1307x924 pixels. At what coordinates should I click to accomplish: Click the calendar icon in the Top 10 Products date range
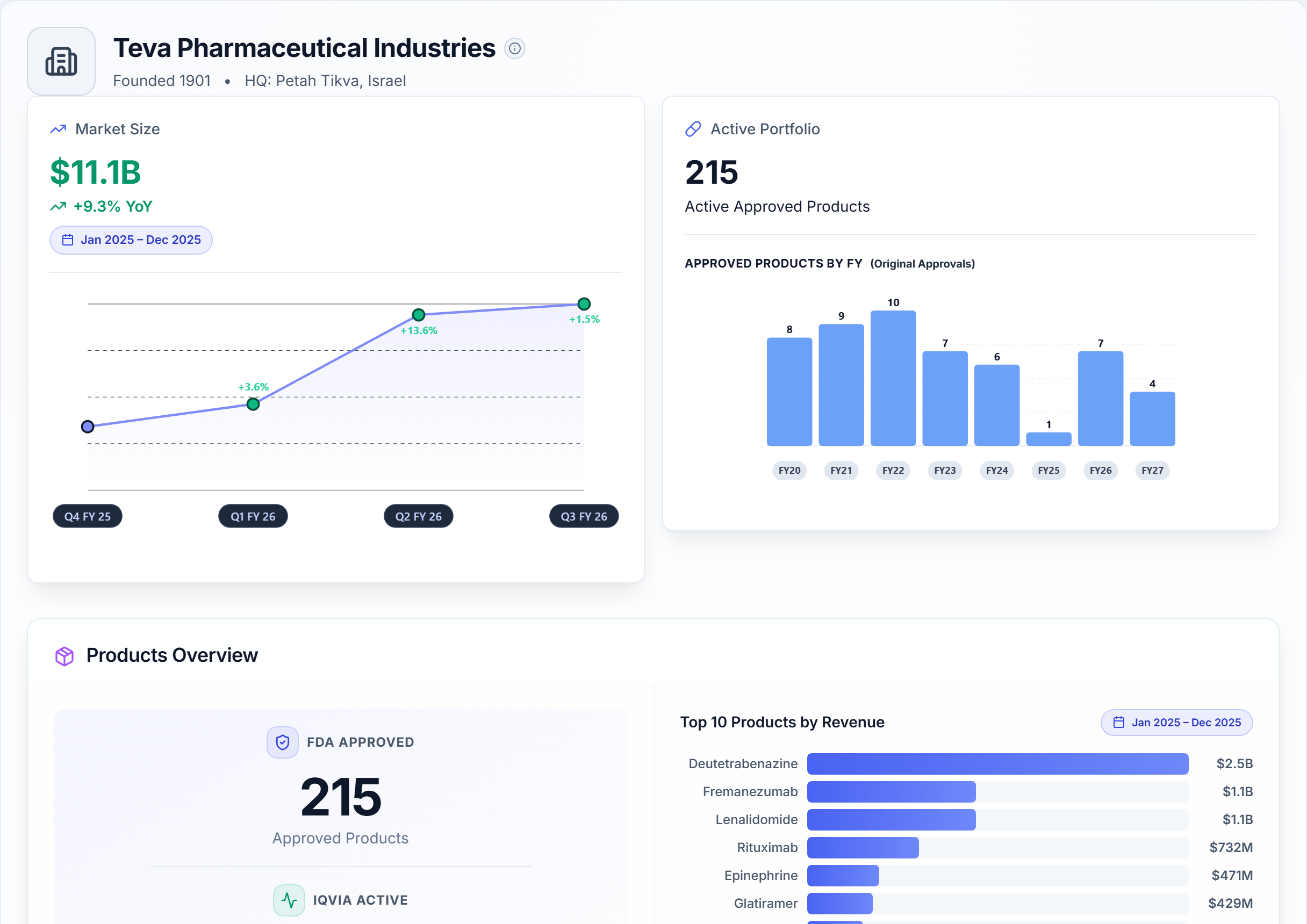[x=1118, y=722]
